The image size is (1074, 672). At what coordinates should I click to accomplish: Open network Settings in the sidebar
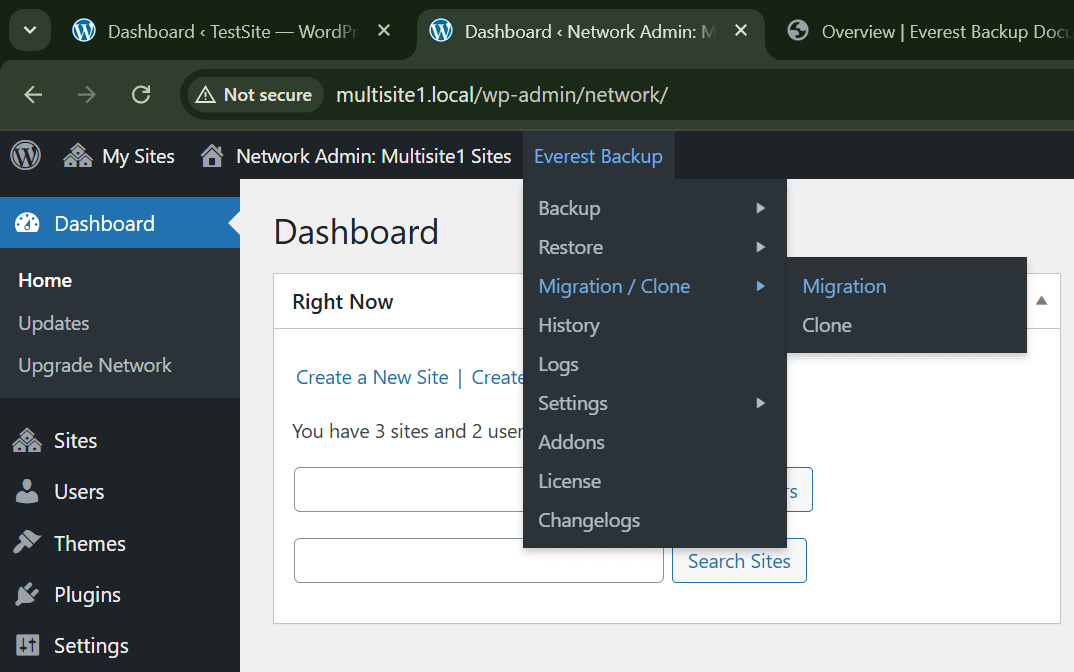click(90, 646)
